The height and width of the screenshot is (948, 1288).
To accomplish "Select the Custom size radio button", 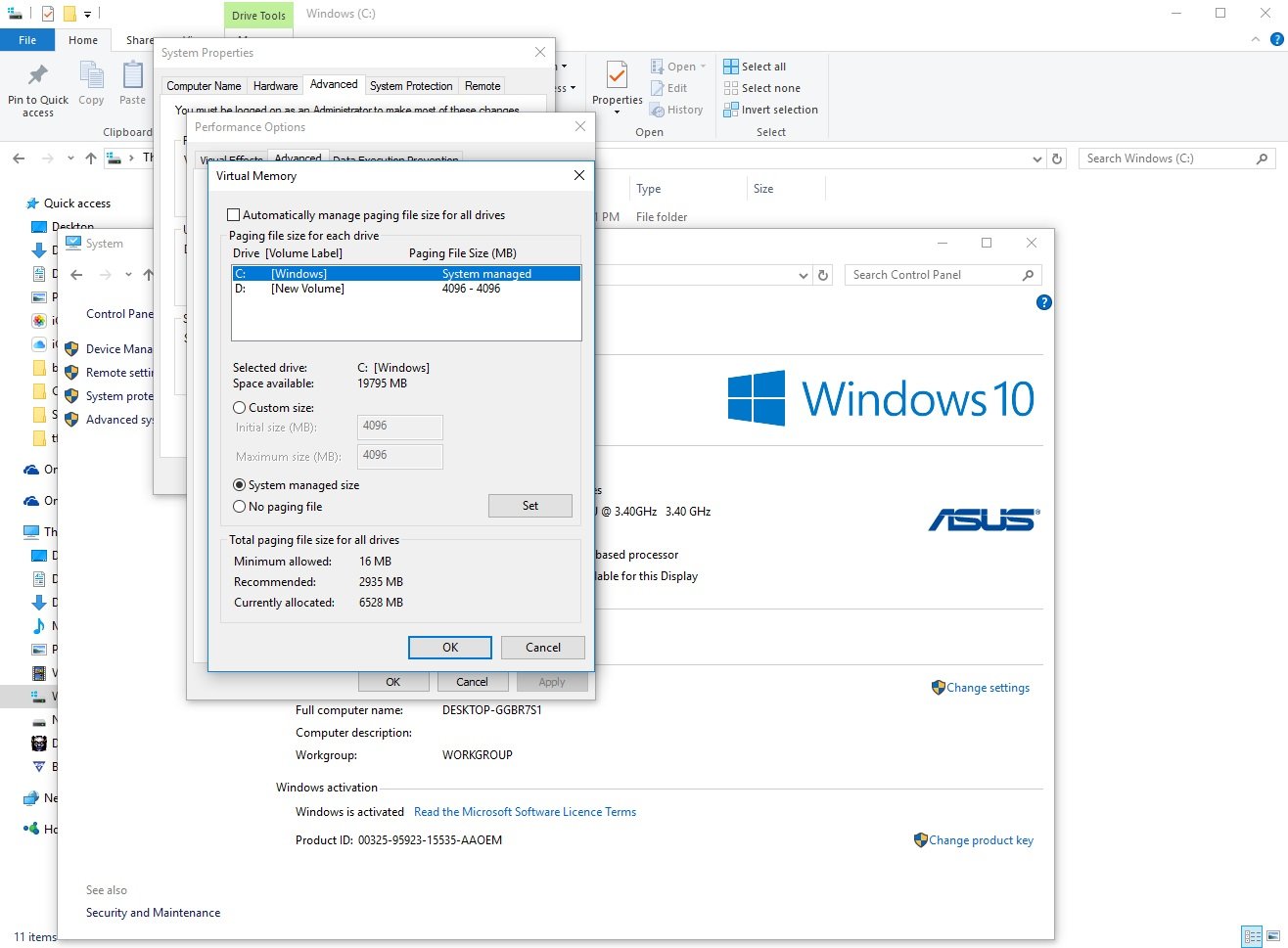I will 239,408.
